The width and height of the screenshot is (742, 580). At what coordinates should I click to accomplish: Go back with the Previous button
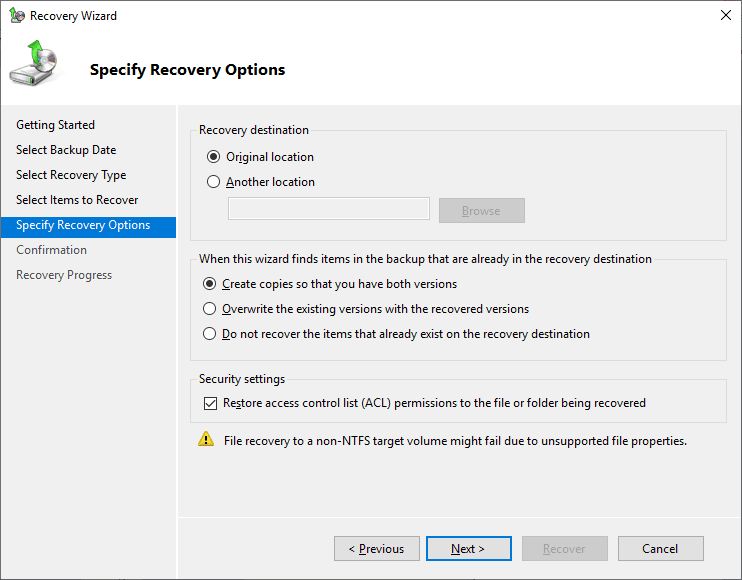coord(377,549)
